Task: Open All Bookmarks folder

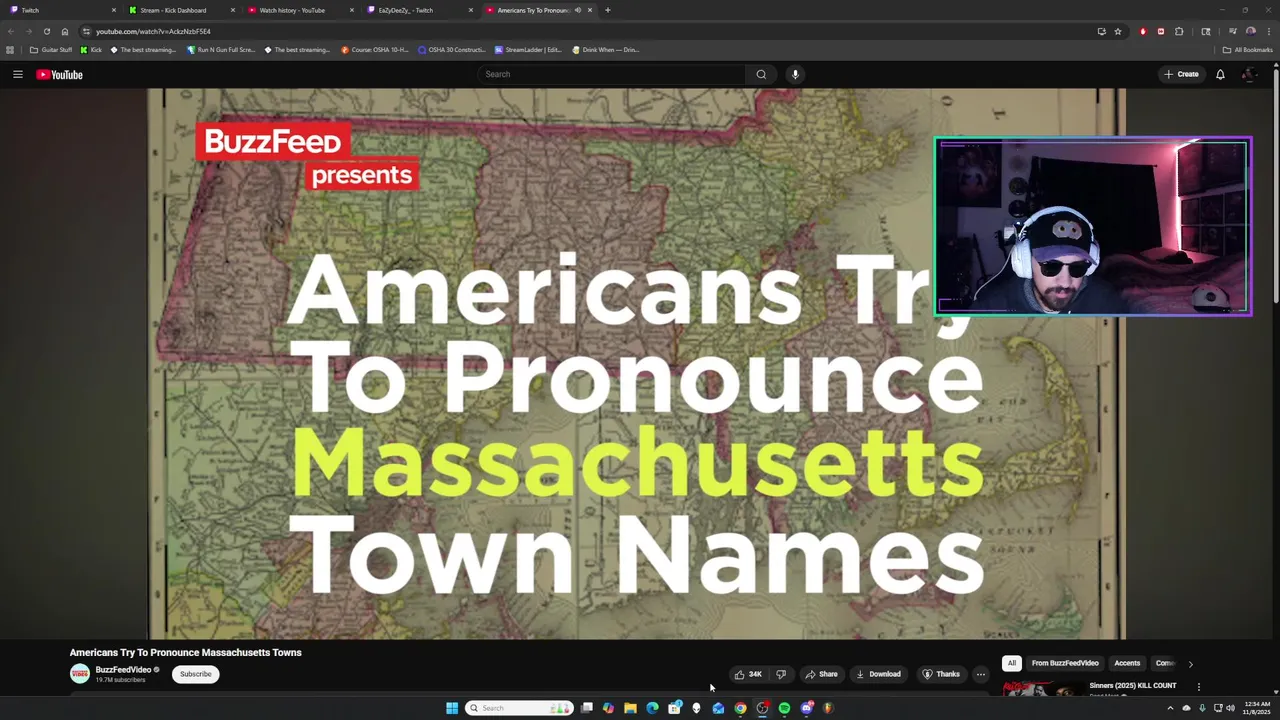Action: pyautogui.click(x=1247, y=49)
